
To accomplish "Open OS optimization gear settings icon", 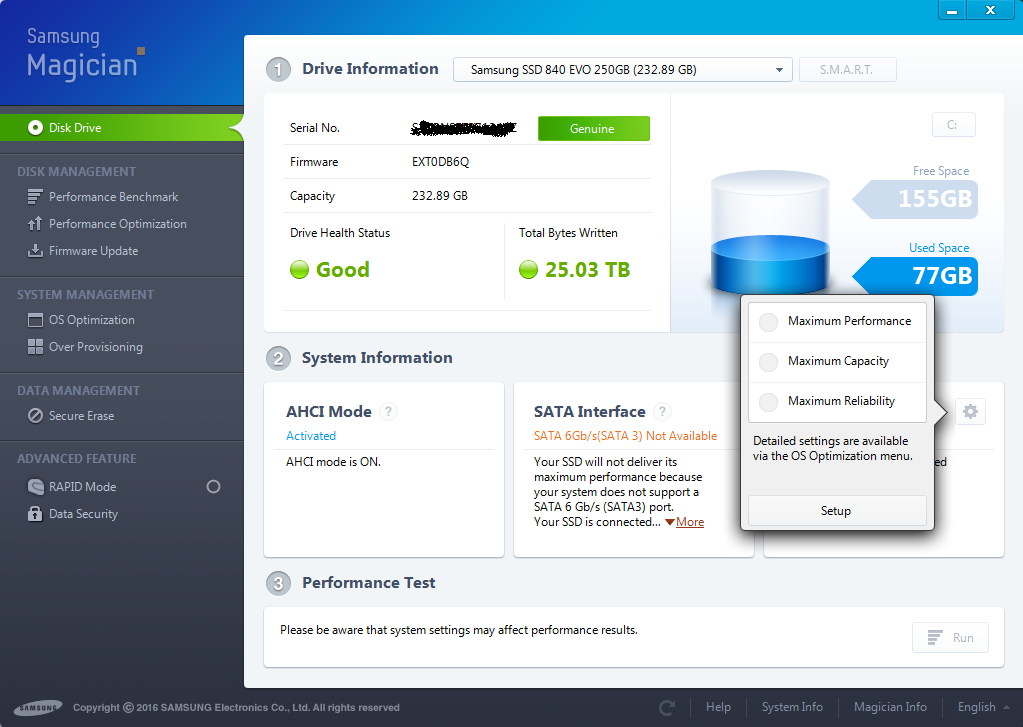I will 970,411.
